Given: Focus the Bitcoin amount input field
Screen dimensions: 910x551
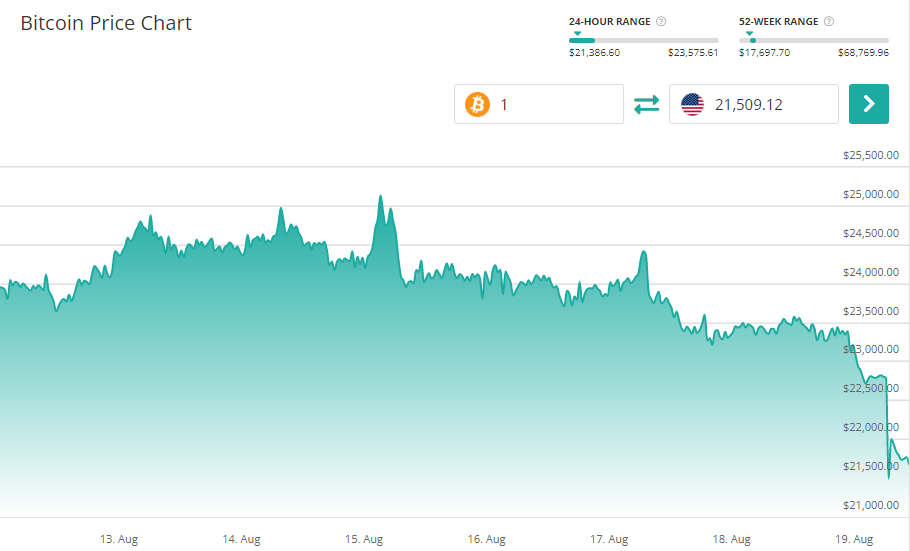Looking at the screenshot, I should tap(555, 104).
